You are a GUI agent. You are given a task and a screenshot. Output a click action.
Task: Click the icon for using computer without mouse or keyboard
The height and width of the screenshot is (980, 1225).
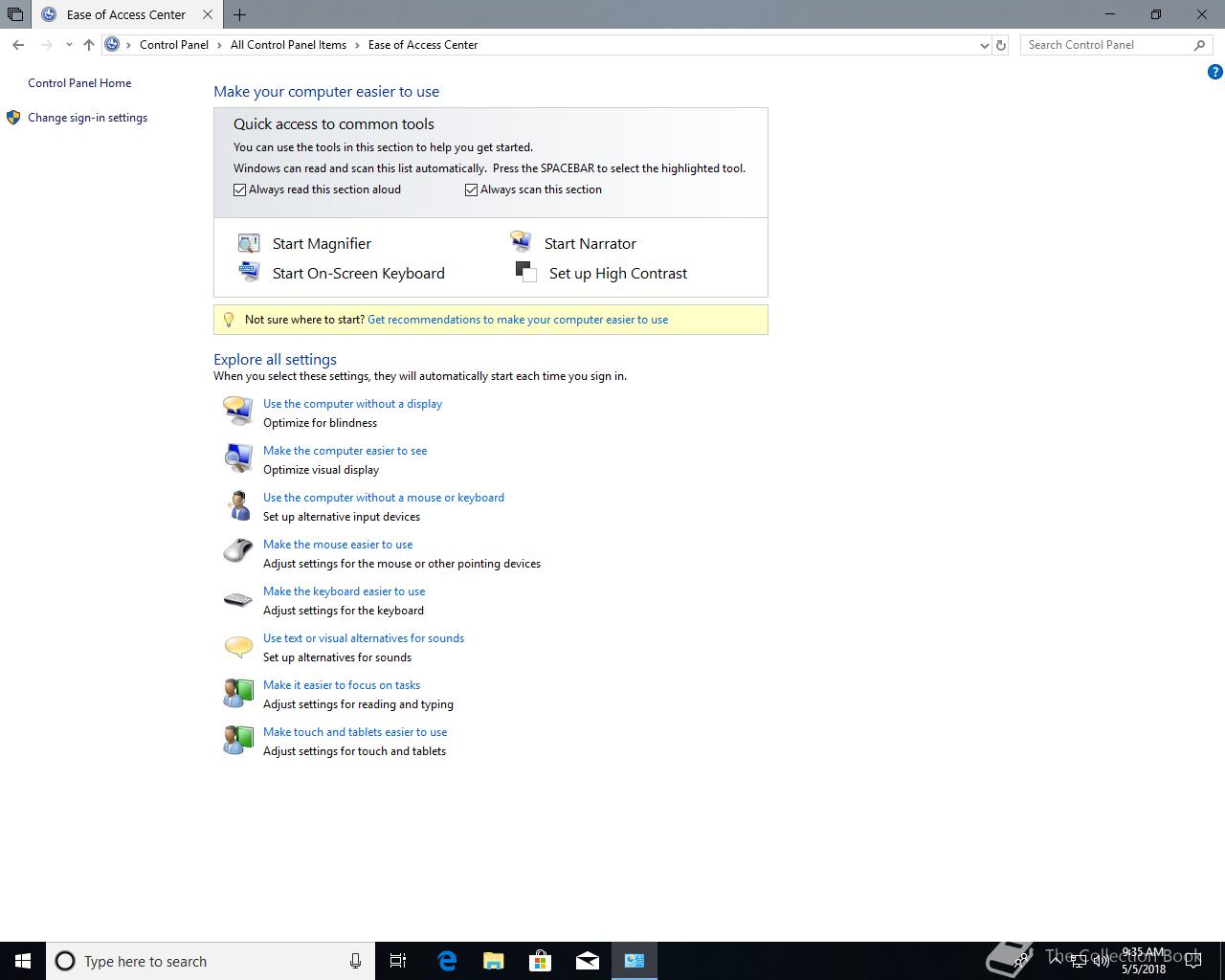[237, 504]
